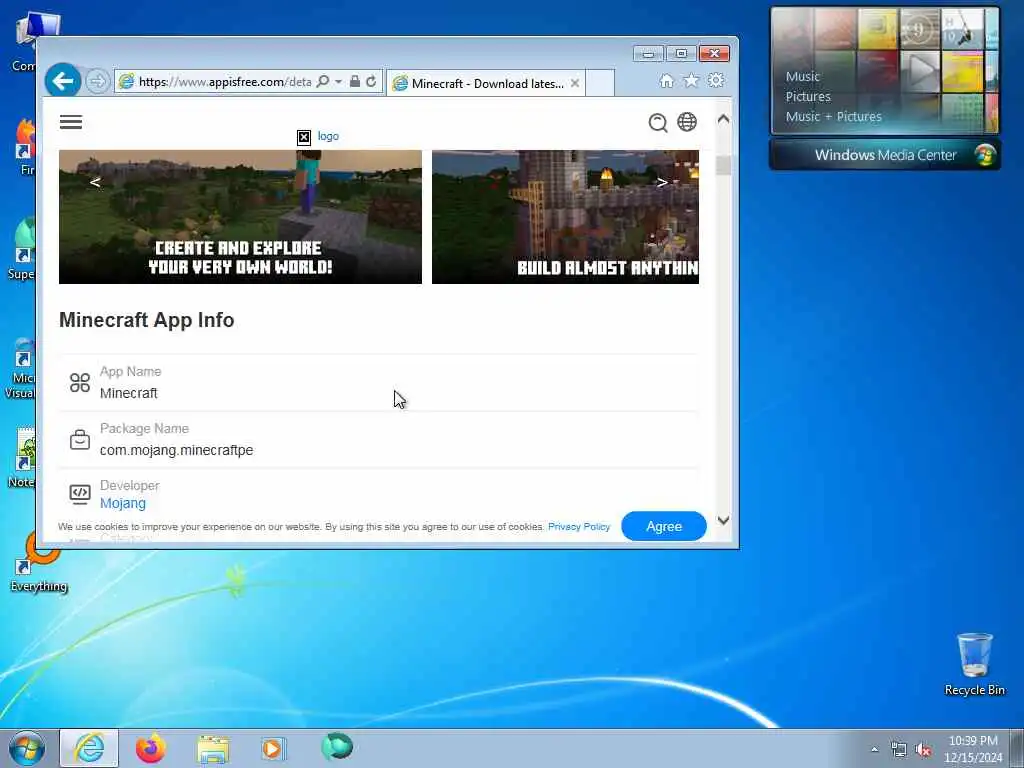
Task: Click the Developer code icon
Action: click(80, 494)
